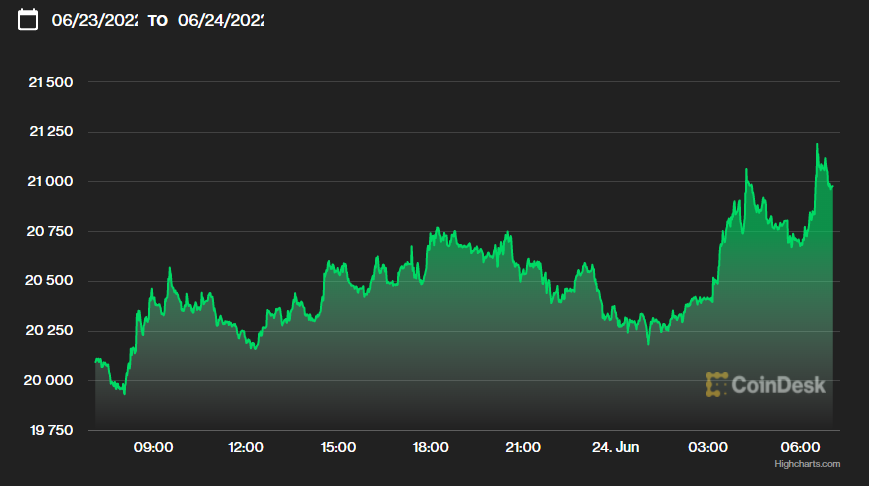Click the CoinDesk logo watermark icon
Screen dimensions: 869x486
[x=716, y=384]
